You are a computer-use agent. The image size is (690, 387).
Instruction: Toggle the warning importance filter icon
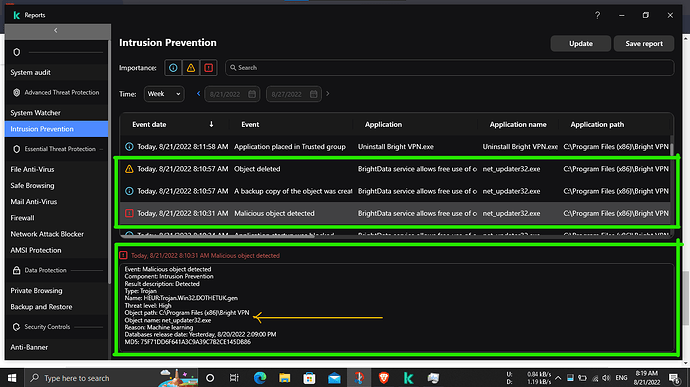(191, 68)
